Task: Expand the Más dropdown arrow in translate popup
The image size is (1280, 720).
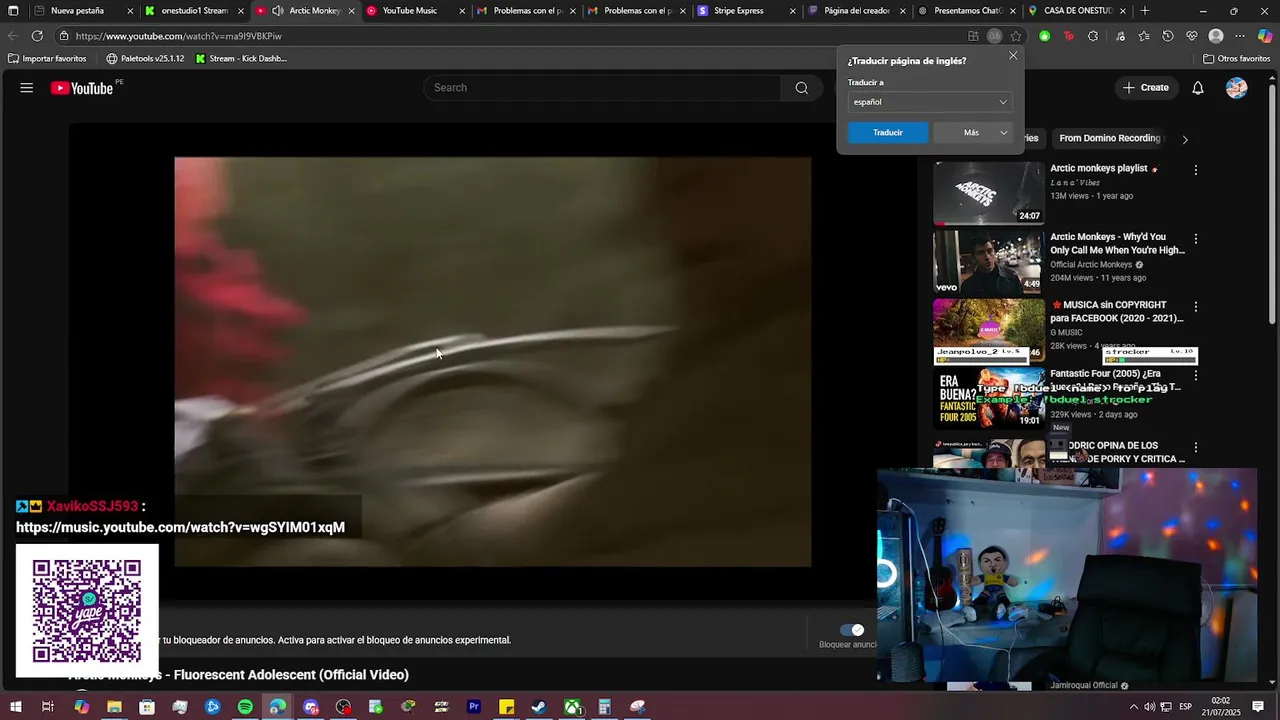Action: pyautogui.click(x=1003, y=133)
